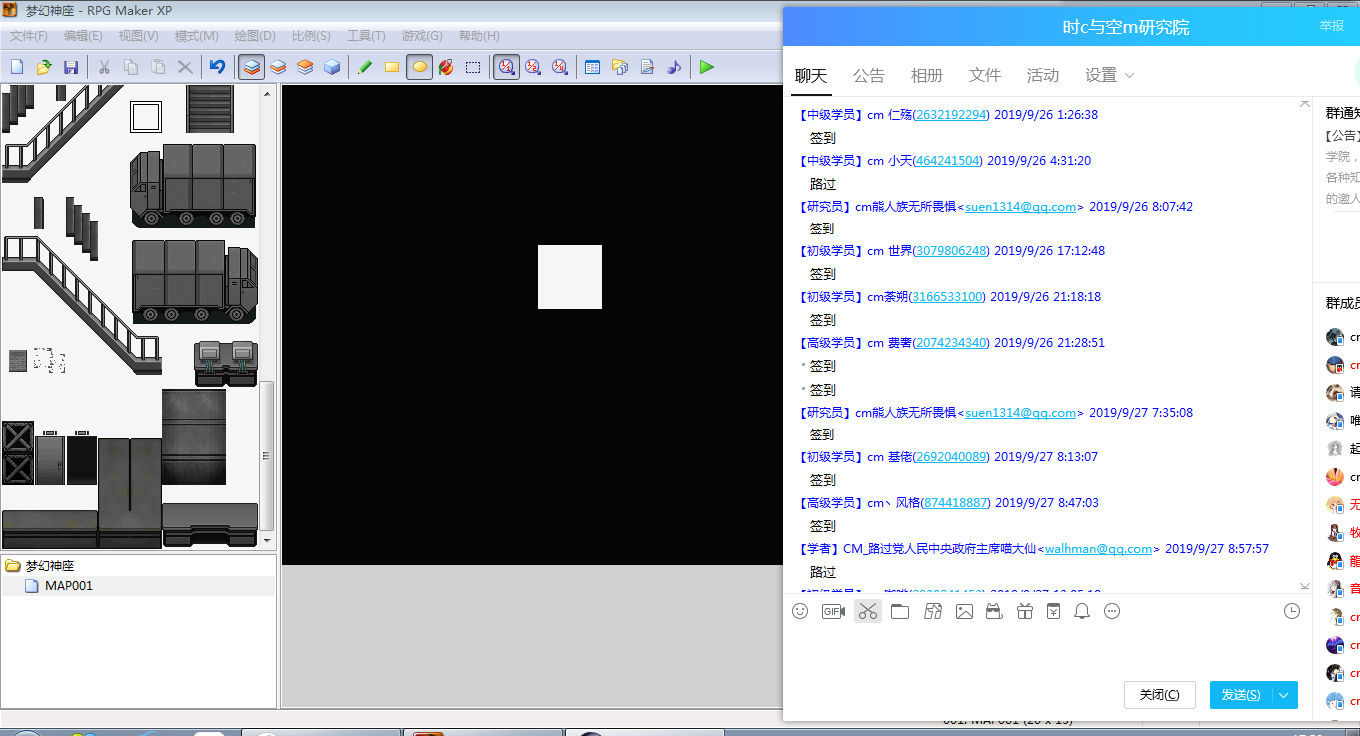Click the gift icon in chat toolbar
Image resolution: width=1360 pixels, height=736 pixels.
(x=1024, y=611)
